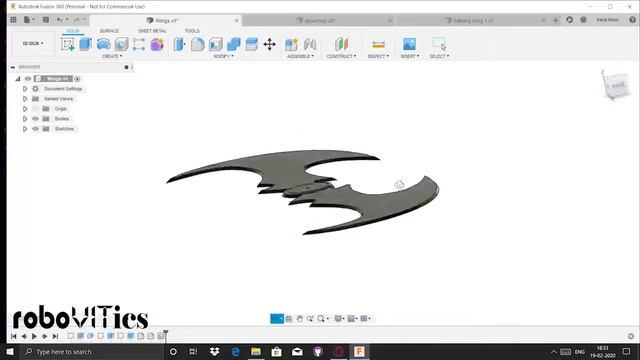640x360 pixels.
Task: Pick the Combine tool
Action: tap(233, 44)
